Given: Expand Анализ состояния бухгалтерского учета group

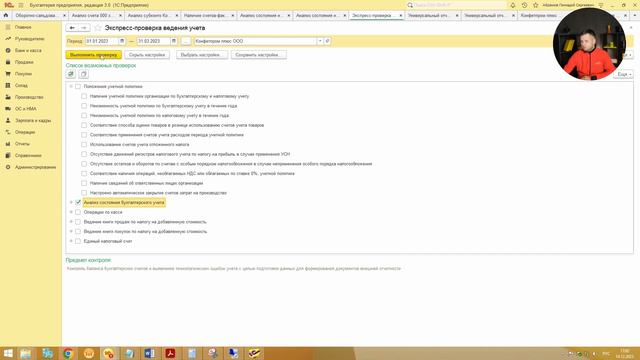Looking at the screenshot, I should click(71, 202).
